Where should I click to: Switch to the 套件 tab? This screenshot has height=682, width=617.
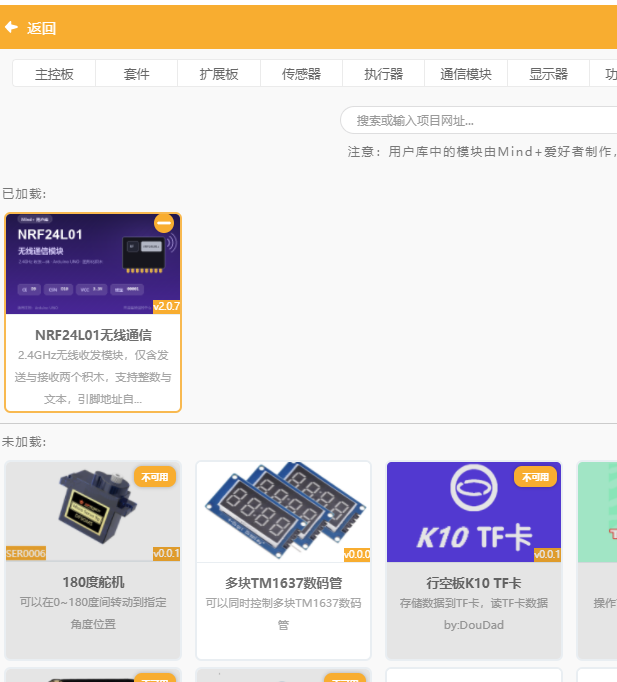(x=136, y=74)
